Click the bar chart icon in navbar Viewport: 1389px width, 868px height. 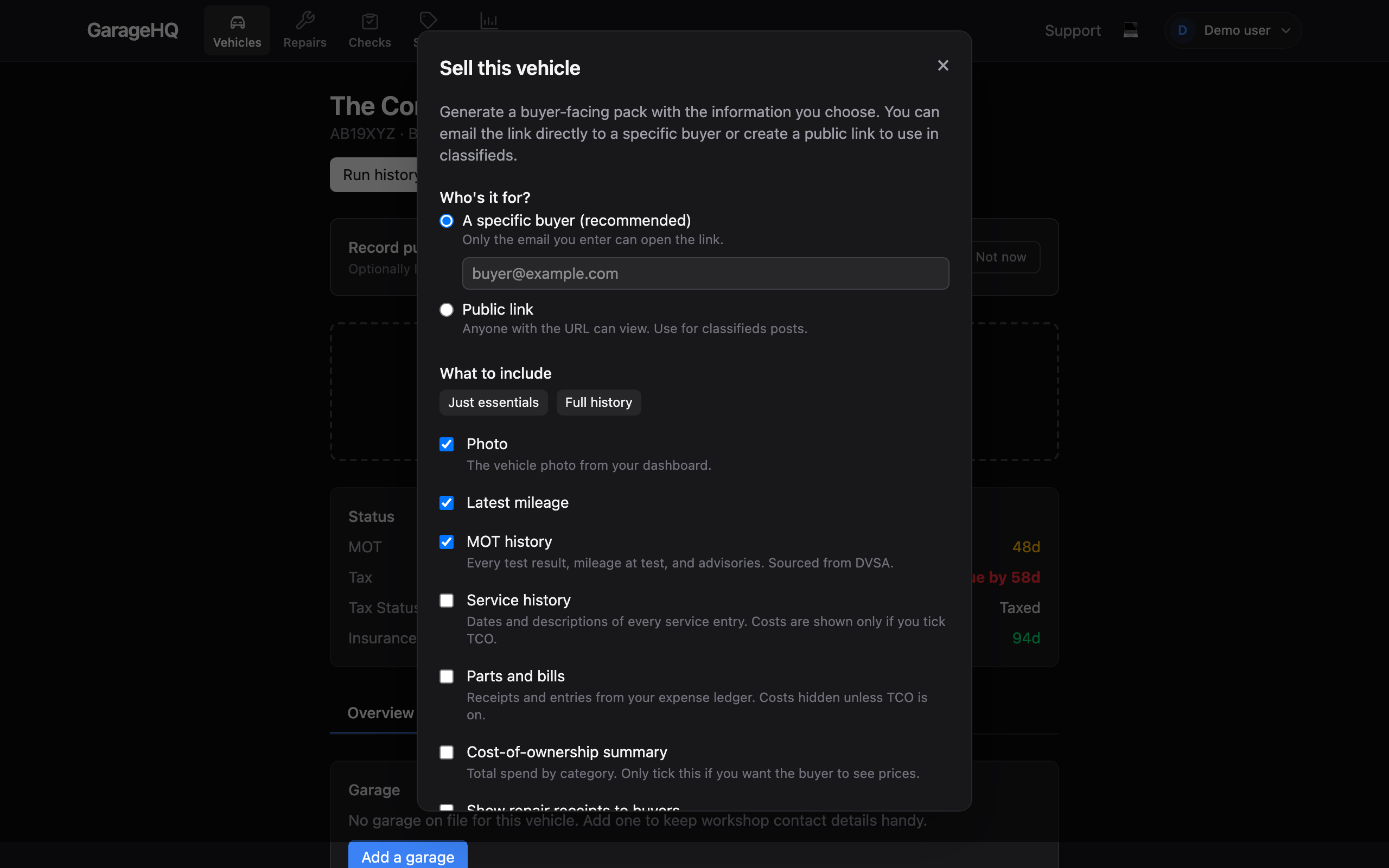click(489, 21)
